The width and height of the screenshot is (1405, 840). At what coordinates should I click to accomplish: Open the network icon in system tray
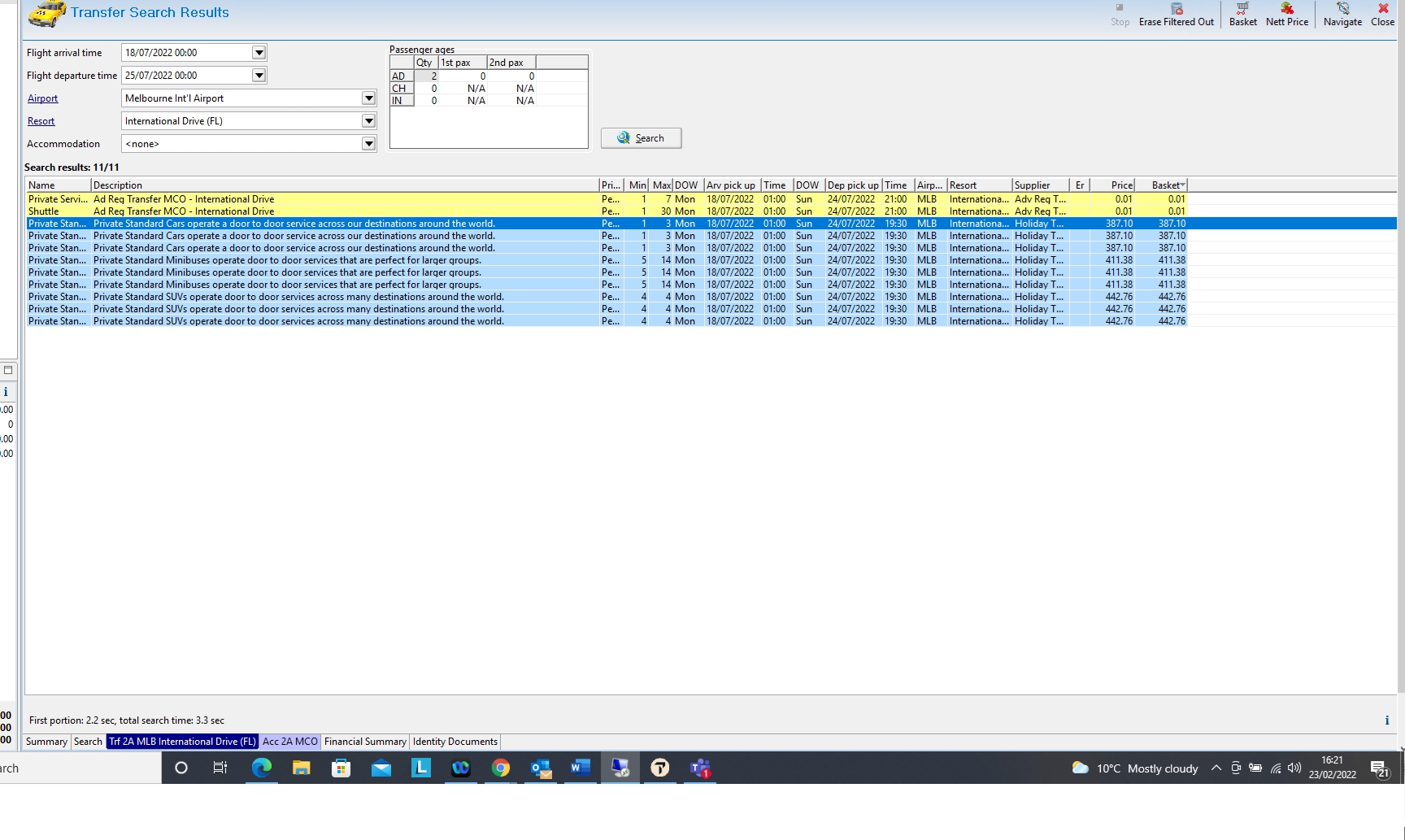pyautogui.click(x=1276, y=768)
